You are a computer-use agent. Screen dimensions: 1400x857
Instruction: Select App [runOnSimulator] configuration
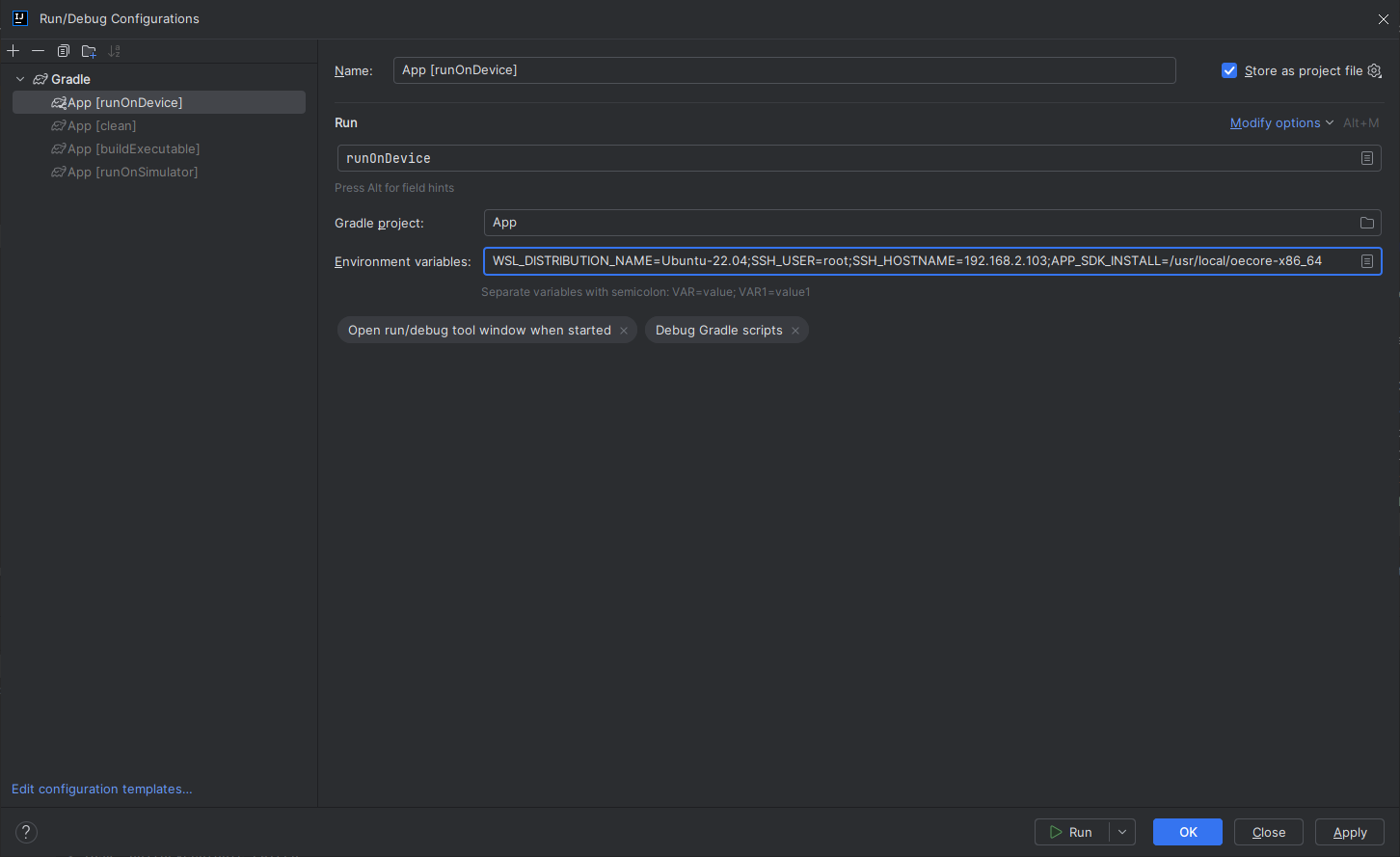(x=132, y=173)
